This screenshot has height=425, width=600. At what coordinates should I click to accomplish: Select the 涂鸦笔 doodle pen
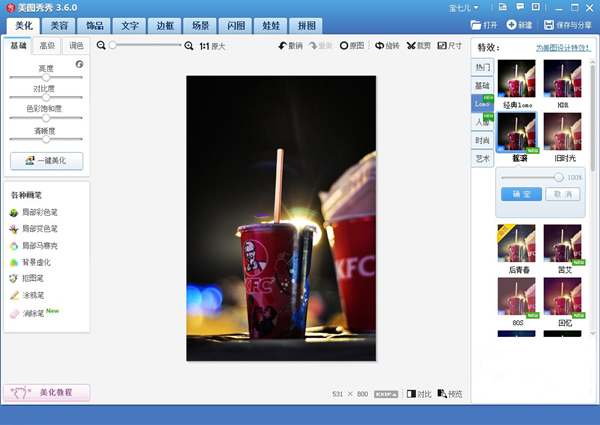[27, 295]
